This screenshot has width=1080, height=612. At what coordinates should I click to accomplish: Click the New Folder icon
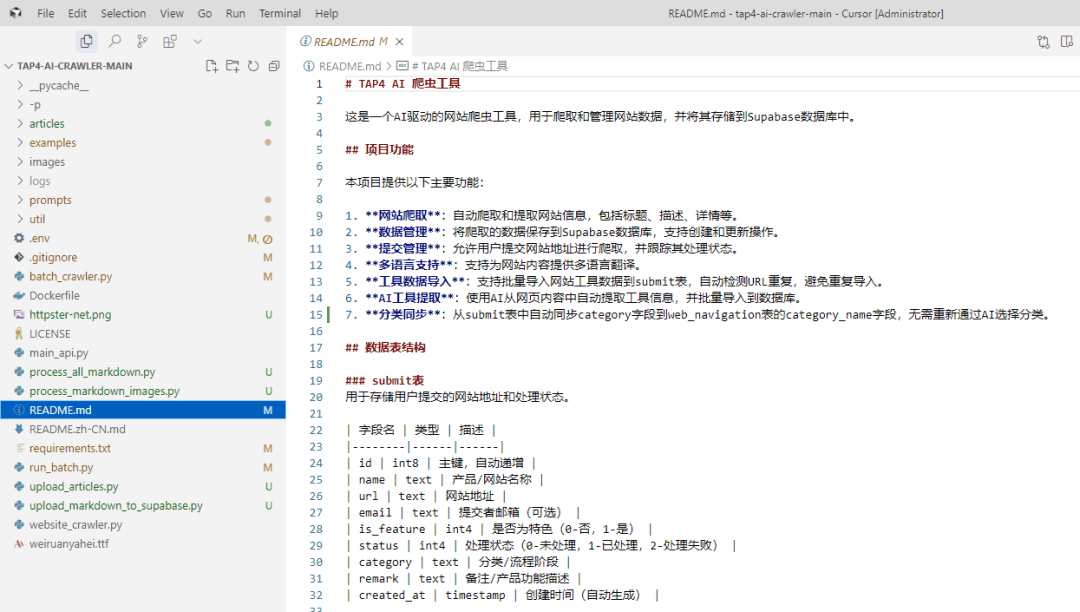coord(233,66)
